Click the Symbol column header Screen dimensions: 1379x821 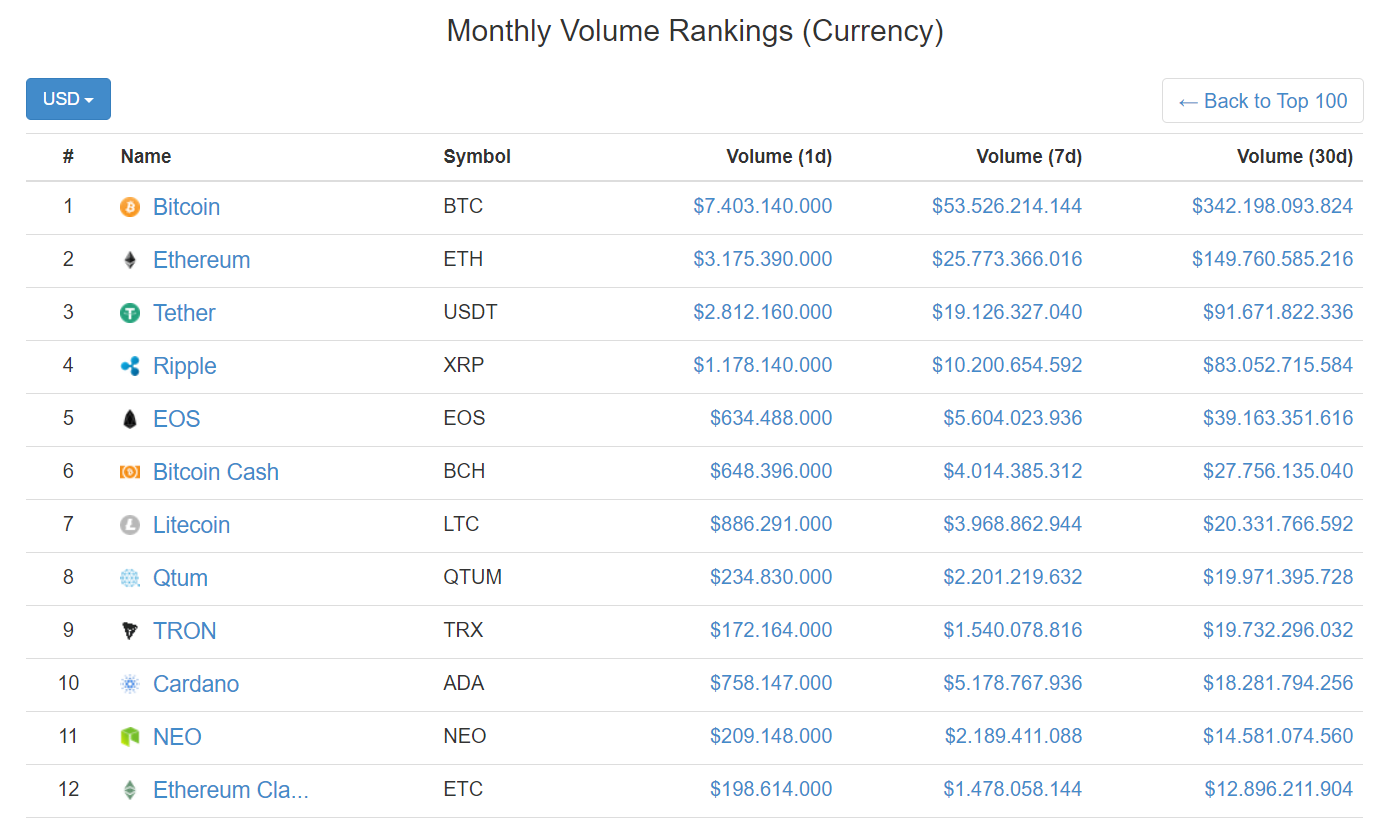pyautogui.click(x=477, y=156)
